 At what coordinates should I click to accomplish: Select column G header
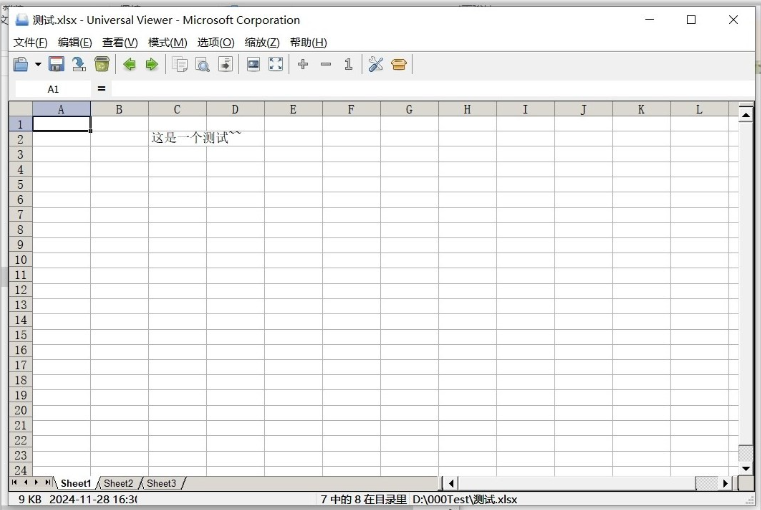pyautogui.click(x=409, y=109)
